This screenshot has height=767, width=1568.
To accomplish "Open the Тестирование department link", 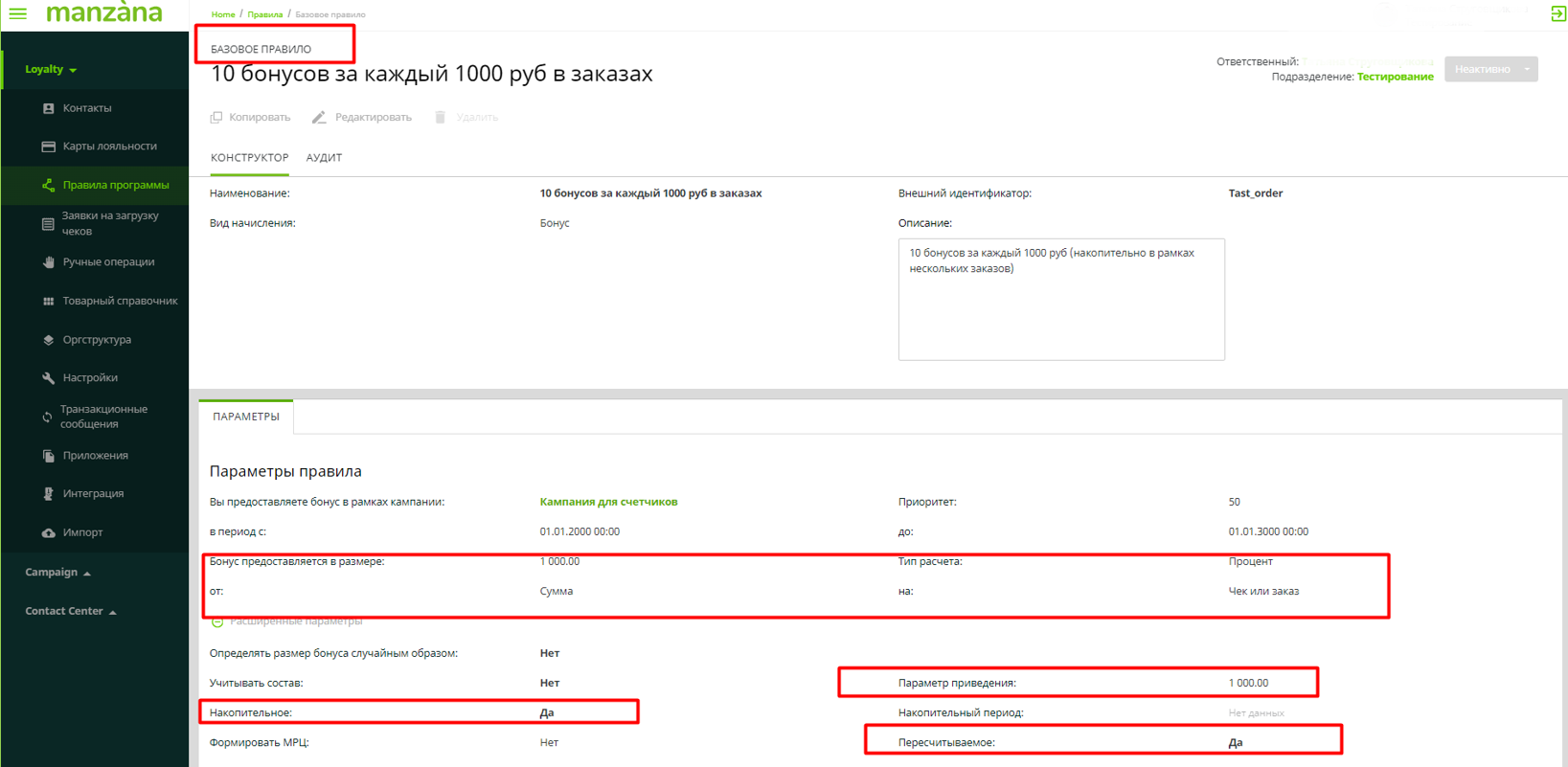I will click(1395, 77).
